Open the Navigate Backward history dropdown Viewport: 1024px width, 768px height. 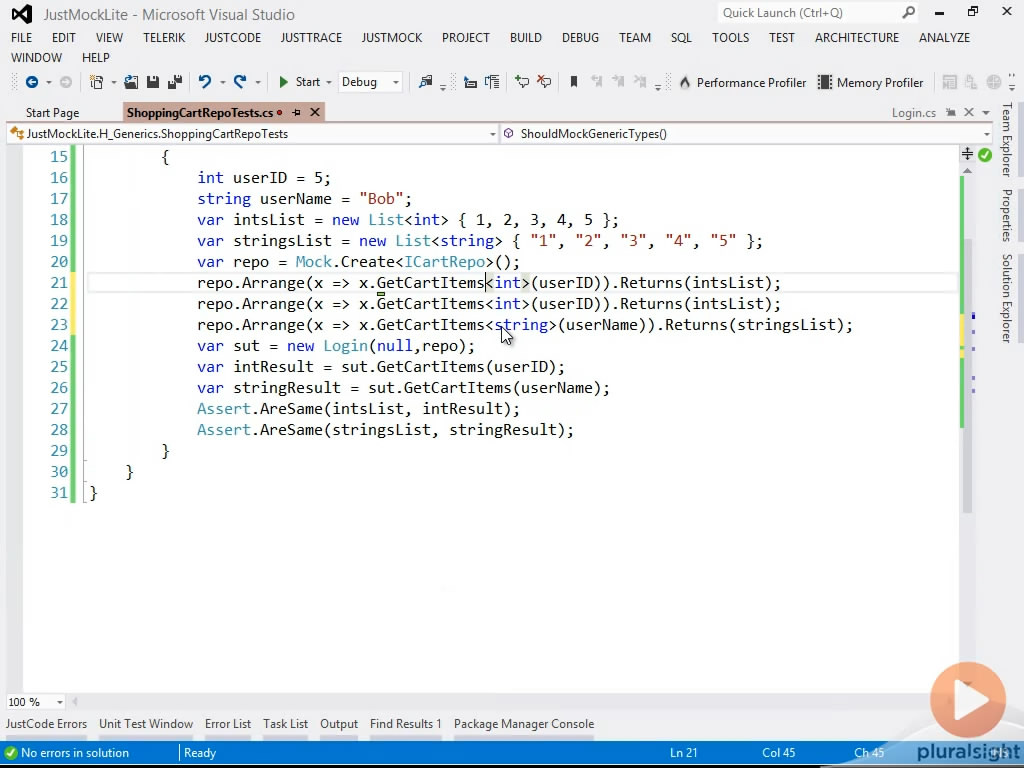pyautogui.click(x=48, y=83)
